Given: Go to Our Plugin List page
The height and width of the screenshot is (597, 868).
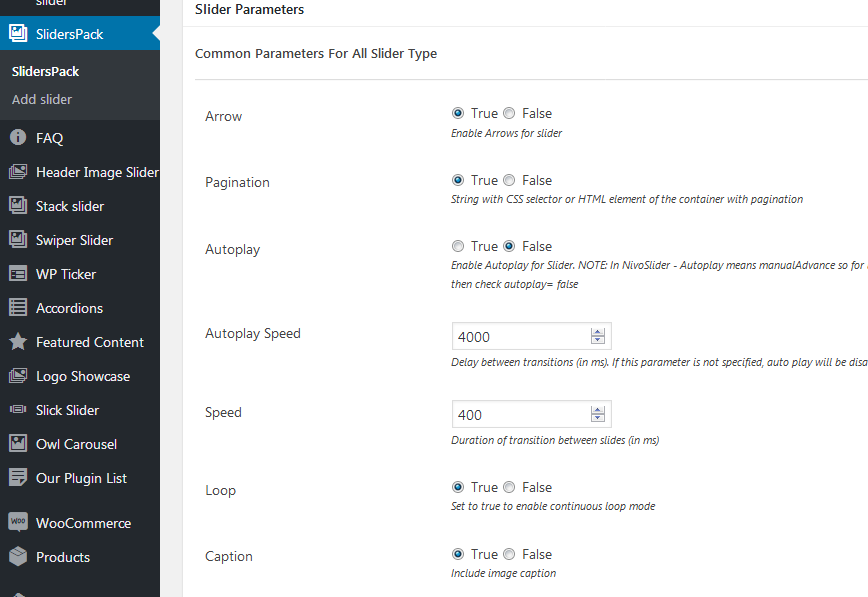Looking at the screenshot, I should [x=81, y=478].
